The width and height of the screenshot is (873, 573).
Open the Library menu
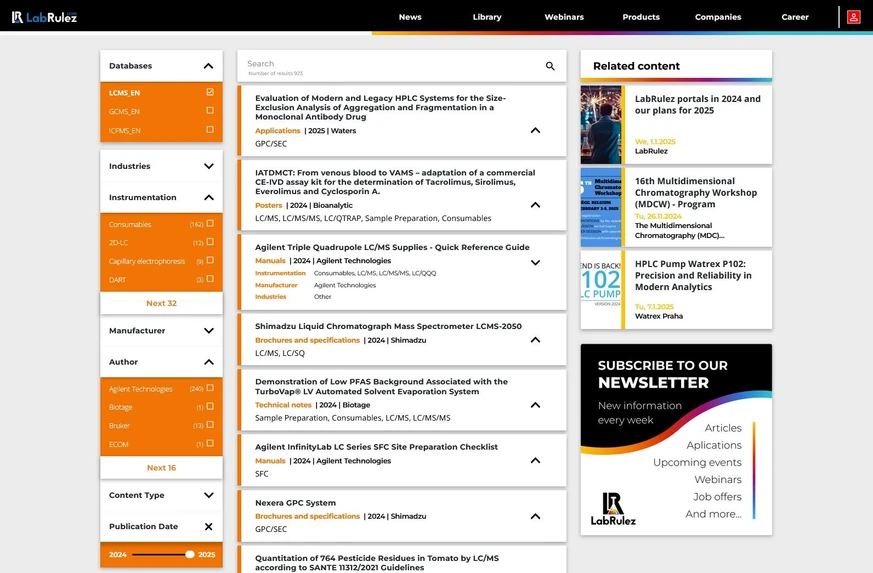tap(487, 17)
